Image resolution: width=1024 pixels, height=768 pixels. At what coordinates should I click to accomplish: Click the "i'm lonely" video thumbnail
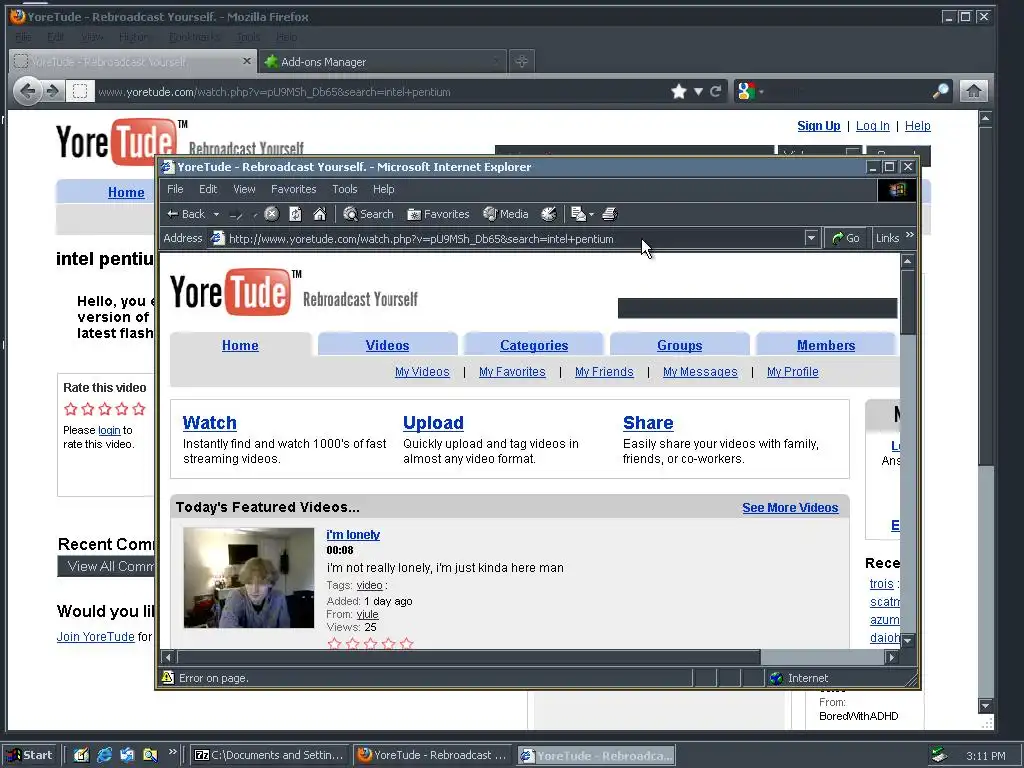249,578
